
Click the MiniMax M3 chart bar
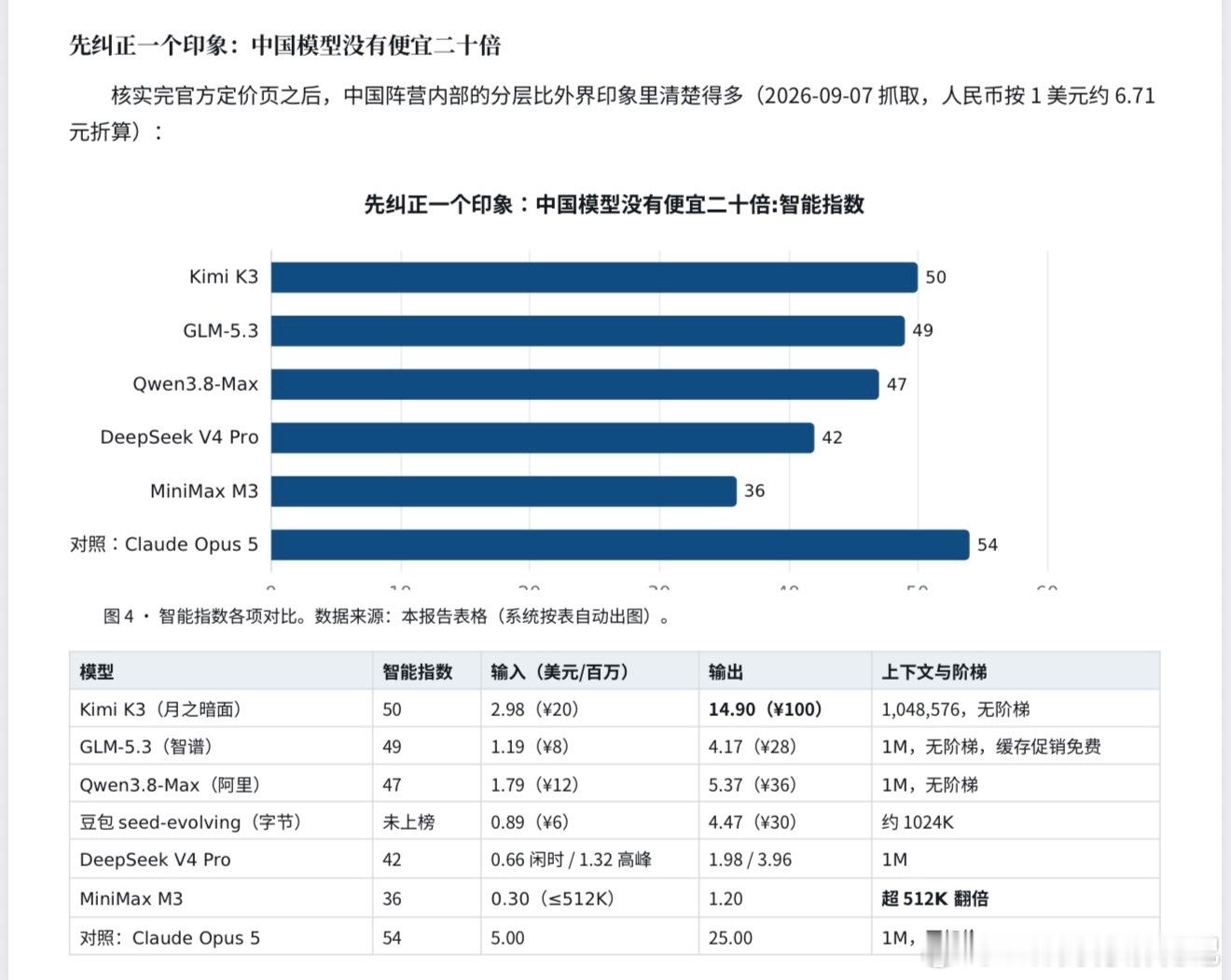[504, 490]
